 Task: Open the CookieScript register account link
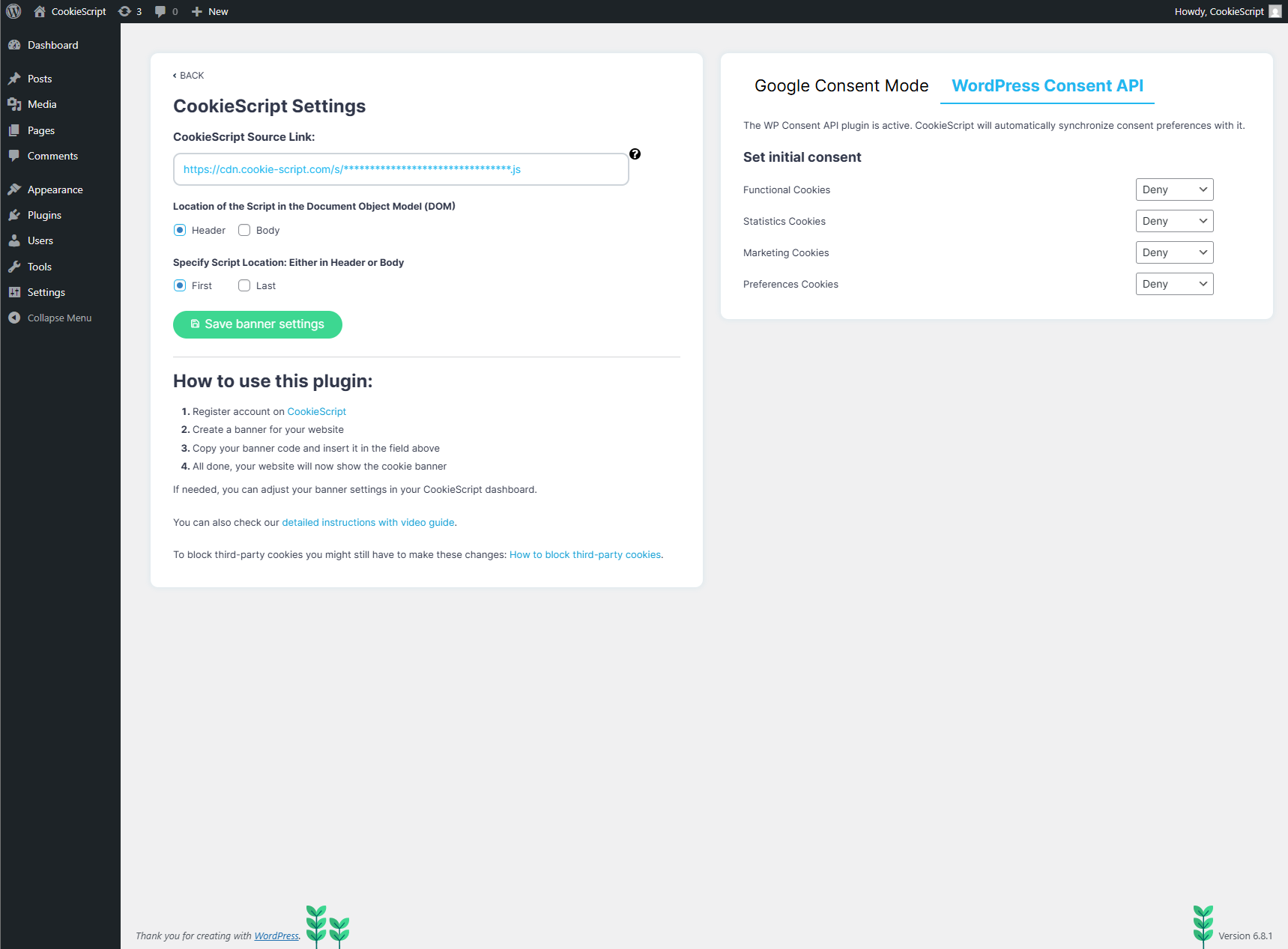[x=316, y=411]
